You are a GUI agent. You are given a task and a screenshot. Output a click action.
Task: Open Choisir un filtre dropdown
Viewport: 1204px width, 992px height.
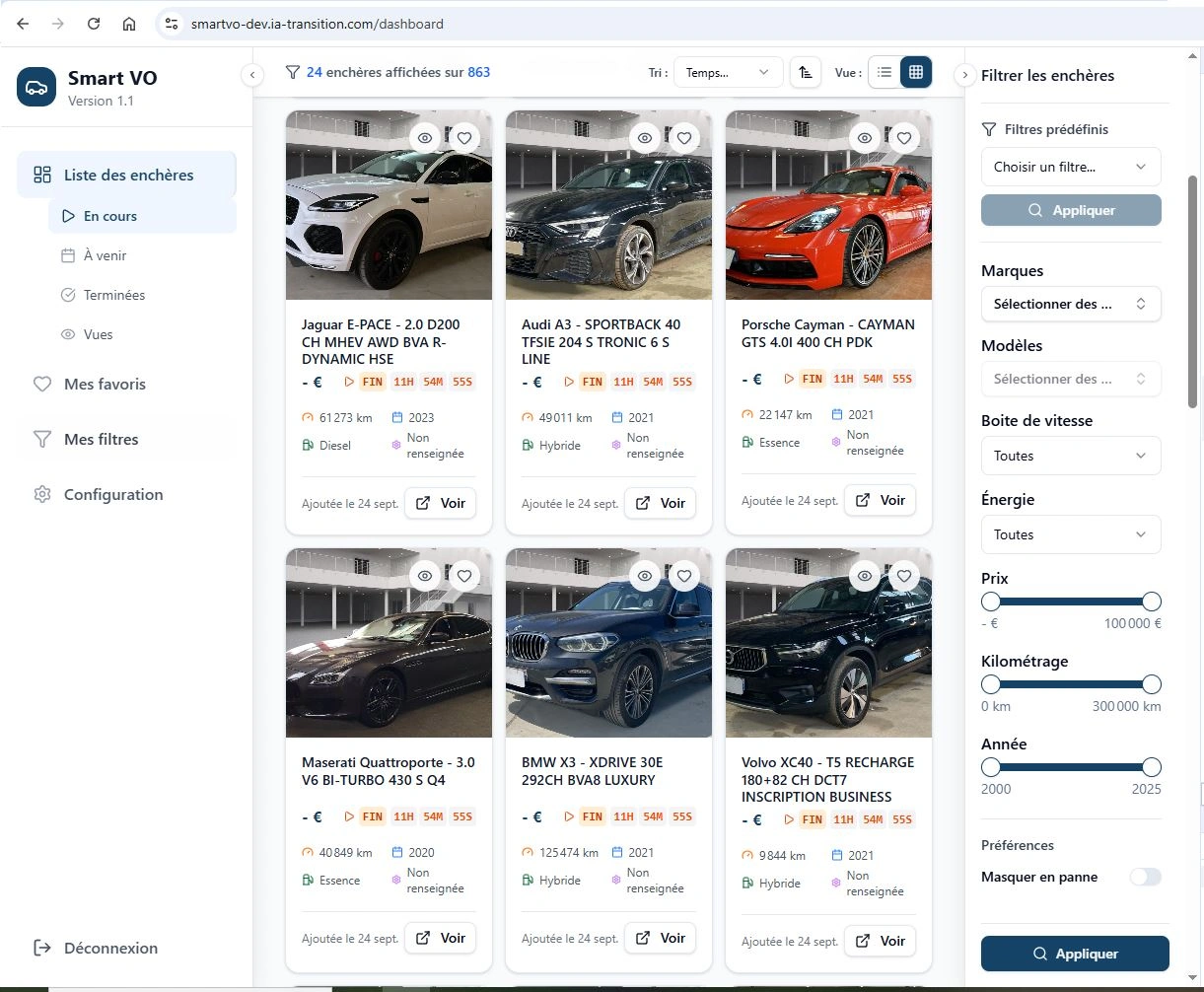click(1071, 167)
